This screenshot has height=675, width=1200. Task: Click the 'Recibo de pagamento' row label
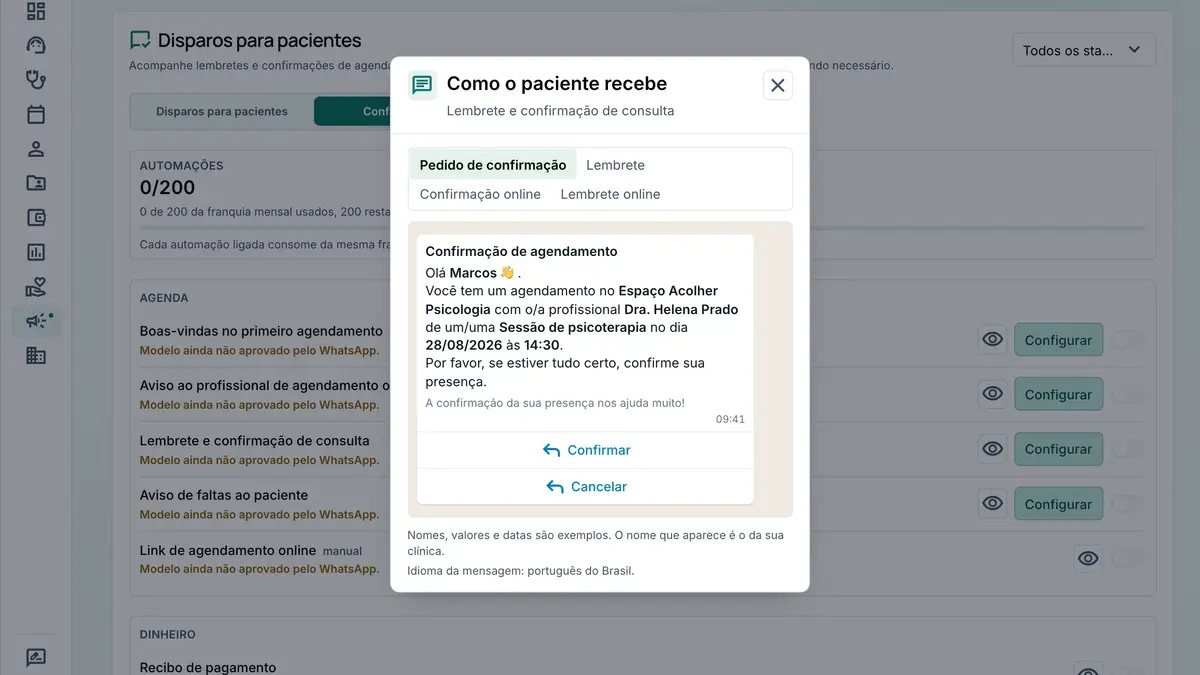click(x=208, y=667)
